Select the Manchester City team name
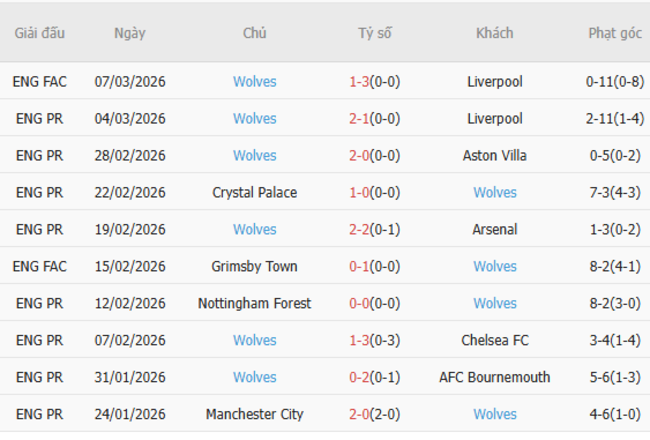The height and width of the screenshot is (440, 650). pos(254,414)
